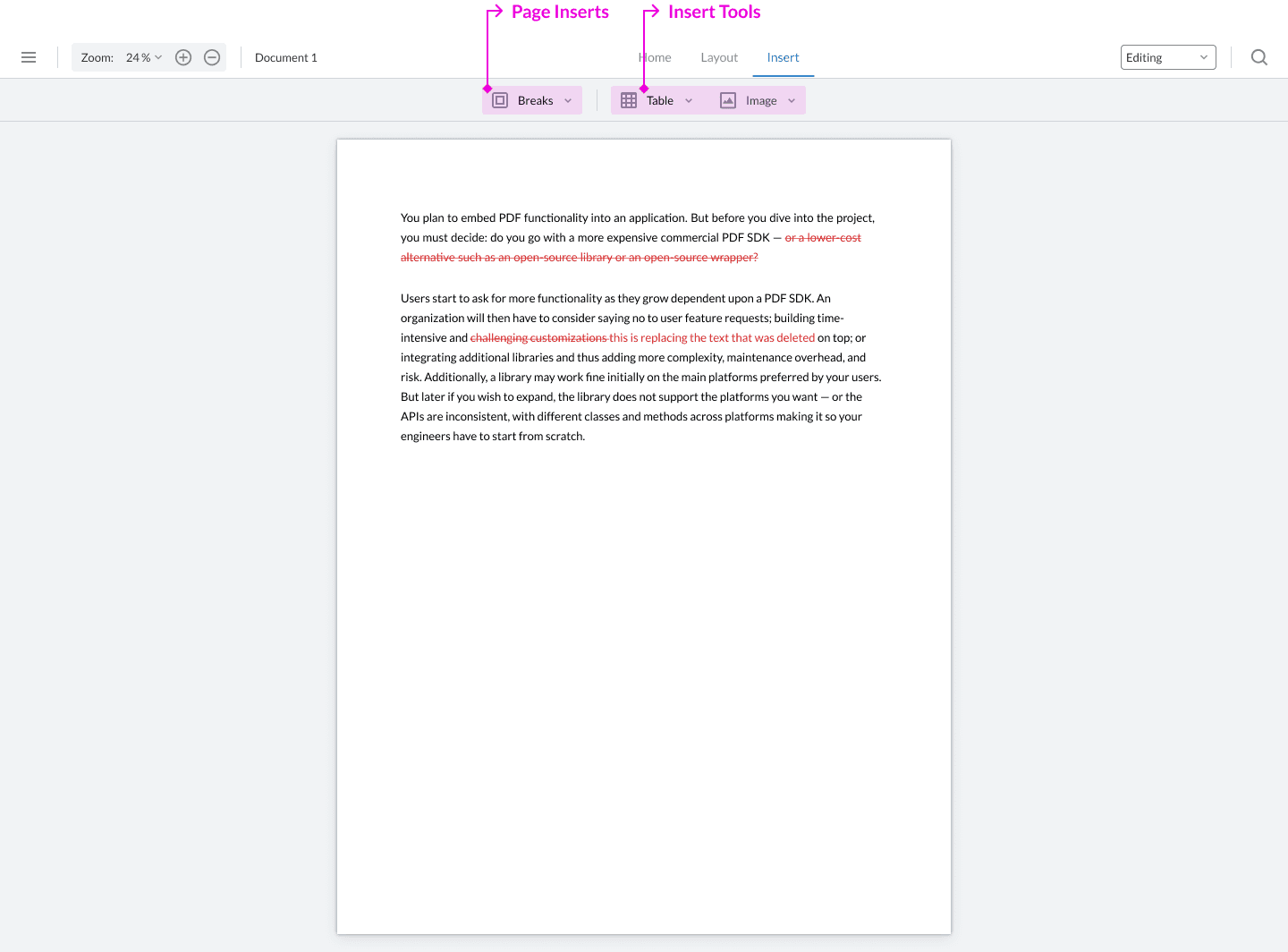Open the Editing mode selector
Screen dimensions: 1288x952
click(1168, 56)
